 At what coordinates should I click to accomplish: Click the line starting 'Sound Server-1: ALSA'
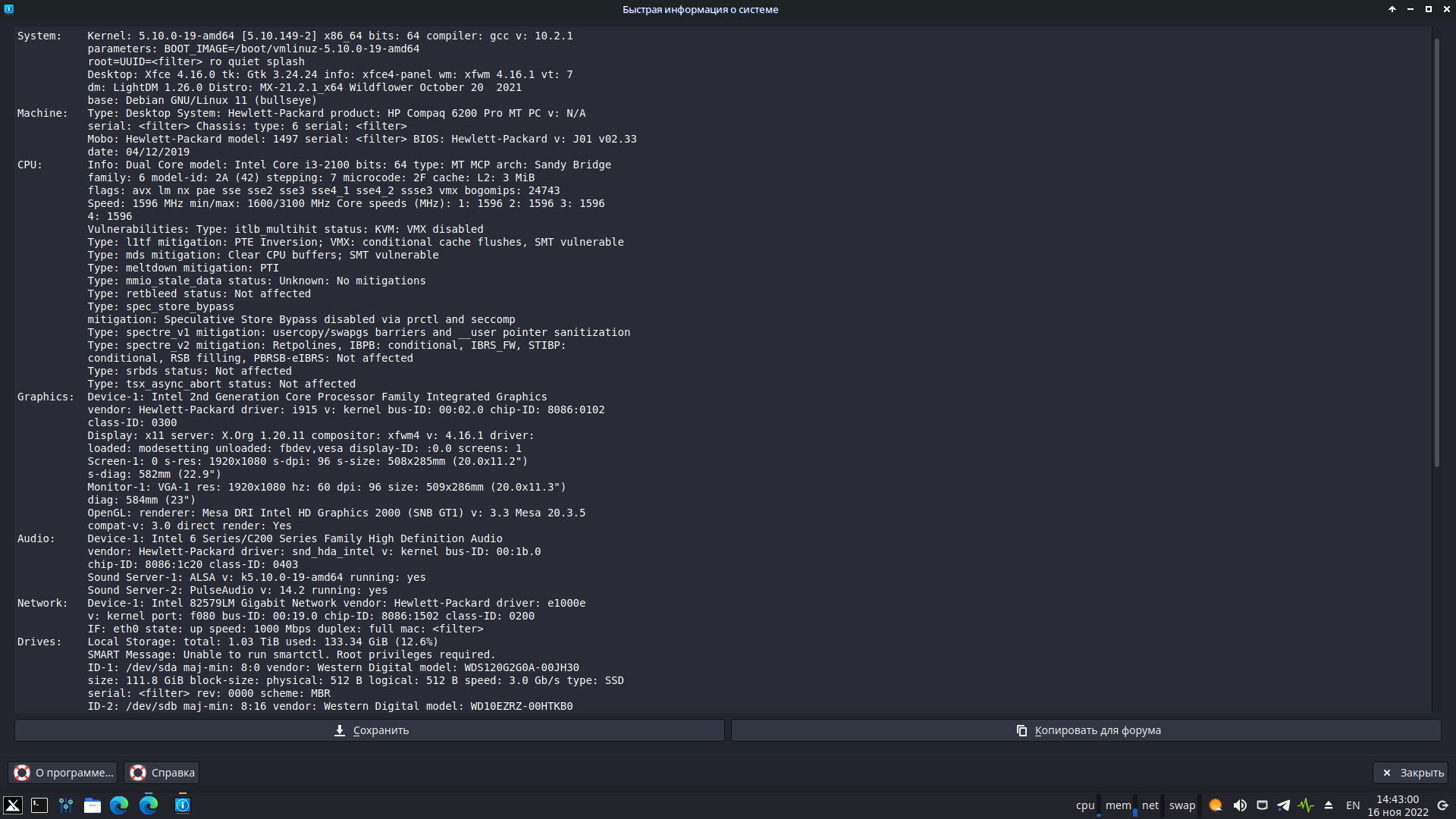[256, 577]
